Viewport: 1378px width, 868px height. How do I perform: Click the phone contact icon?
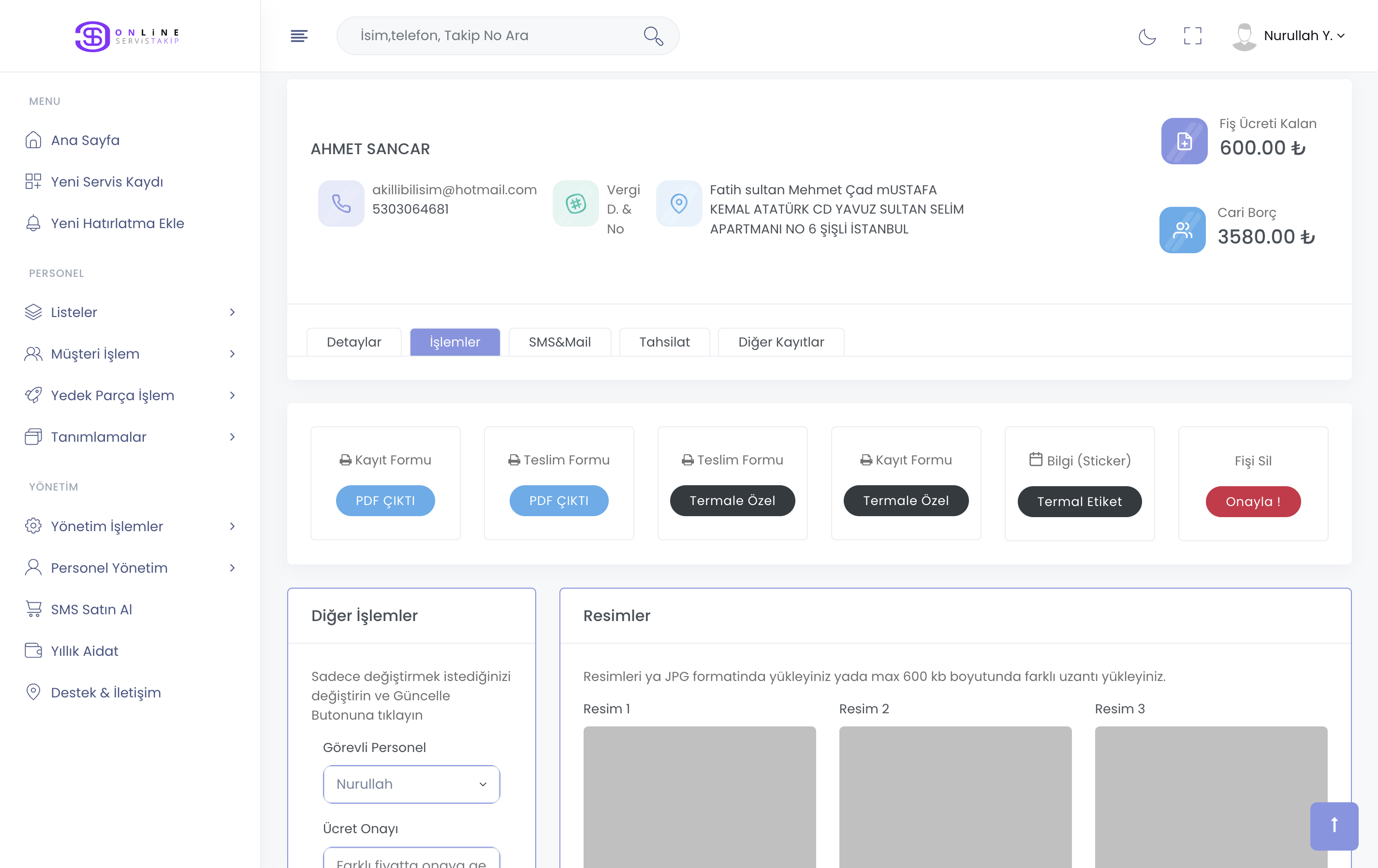pos(341,203)
